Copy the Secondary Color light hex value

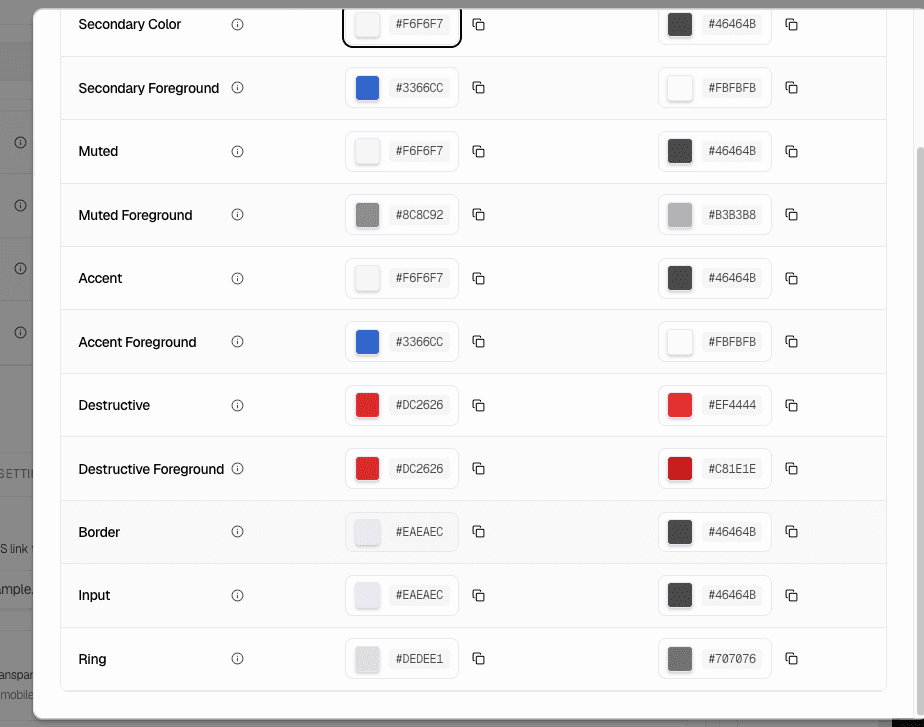point(478,24)
